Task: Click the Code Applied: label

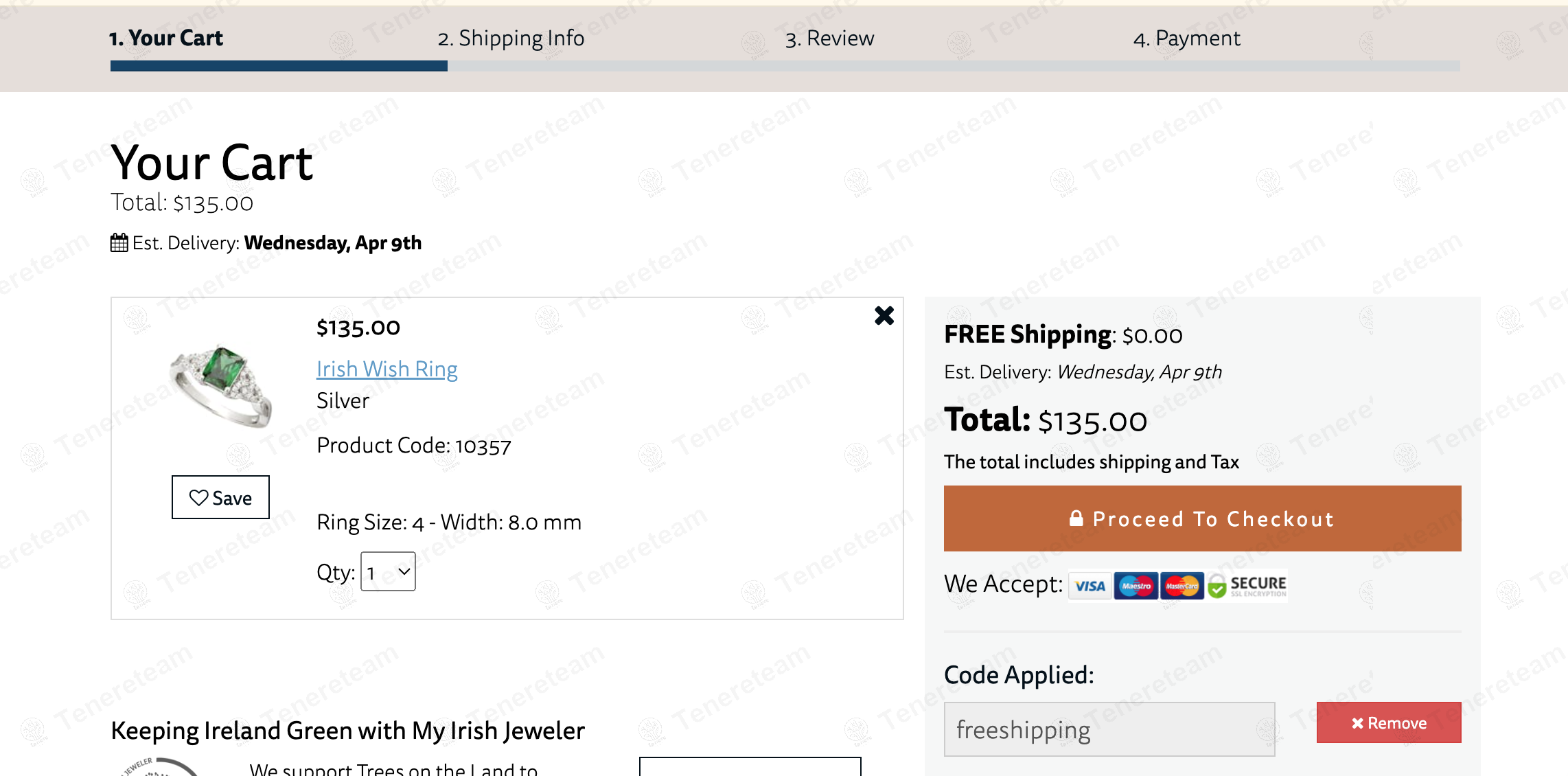Action: point(1019,675)
